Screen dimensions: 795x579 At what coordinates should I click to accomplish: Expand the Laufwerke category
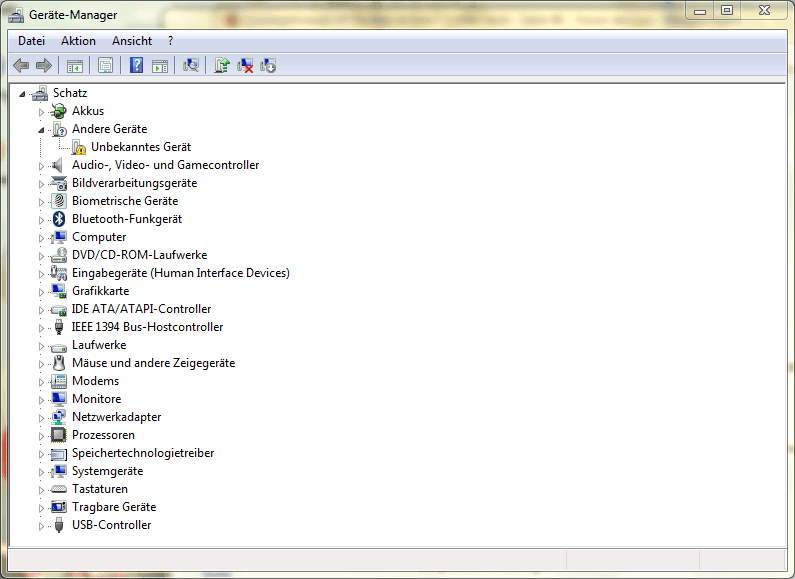(42, 346)
